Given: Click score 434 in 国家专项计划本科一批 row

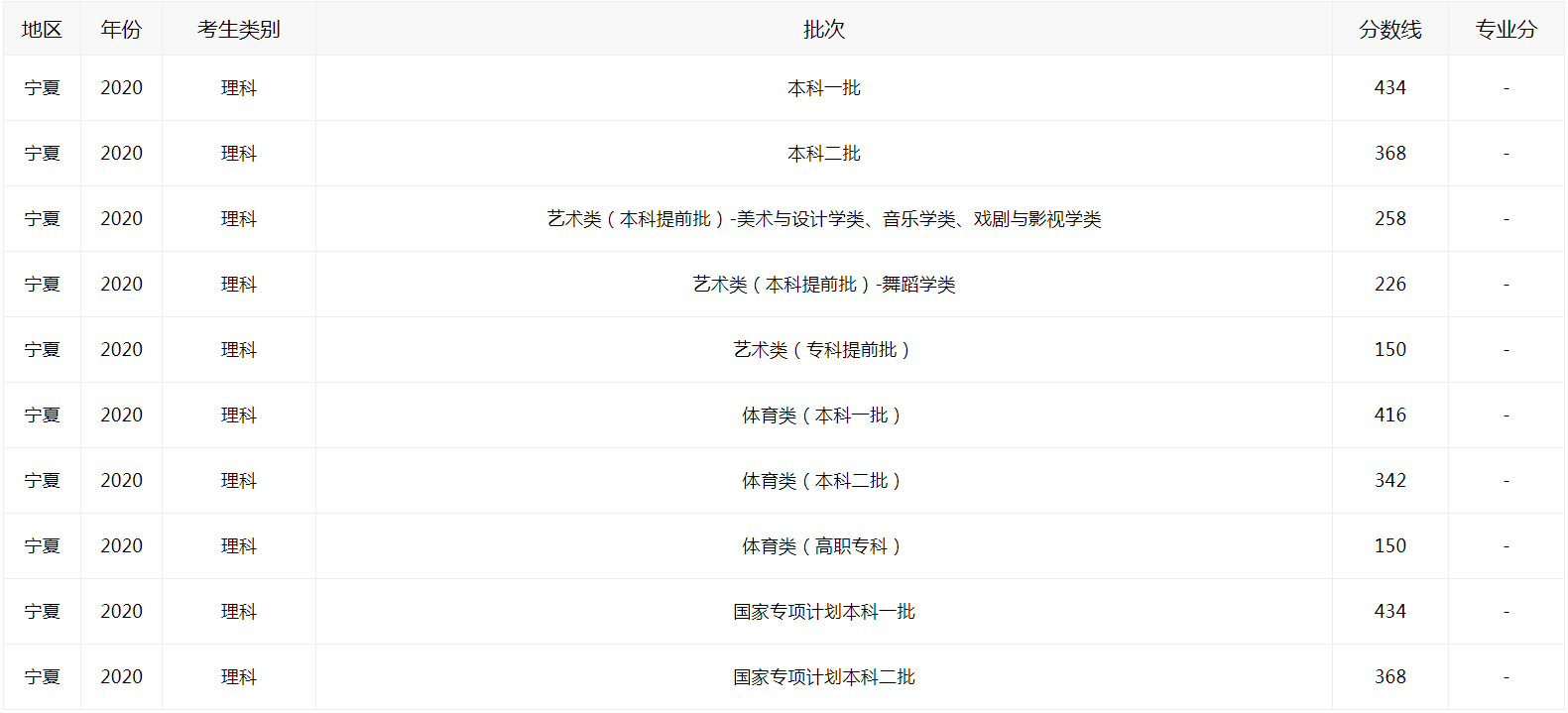Looking at the screenshot, I should click(1389, 612).
